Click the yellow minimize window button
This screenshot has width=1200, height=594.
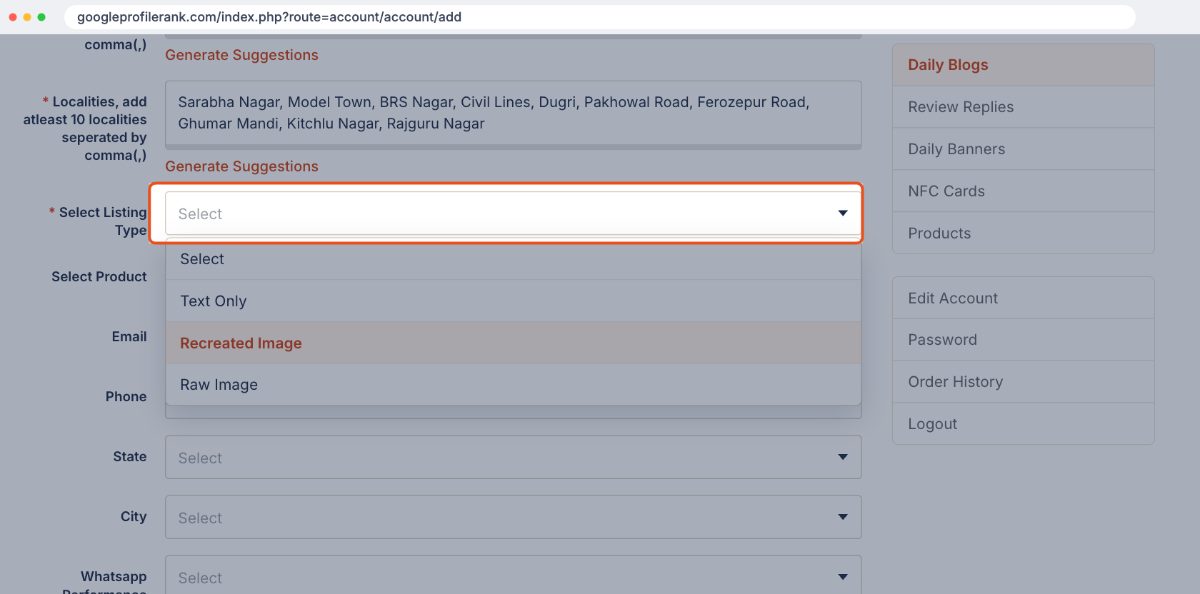[x=27, y=17]
